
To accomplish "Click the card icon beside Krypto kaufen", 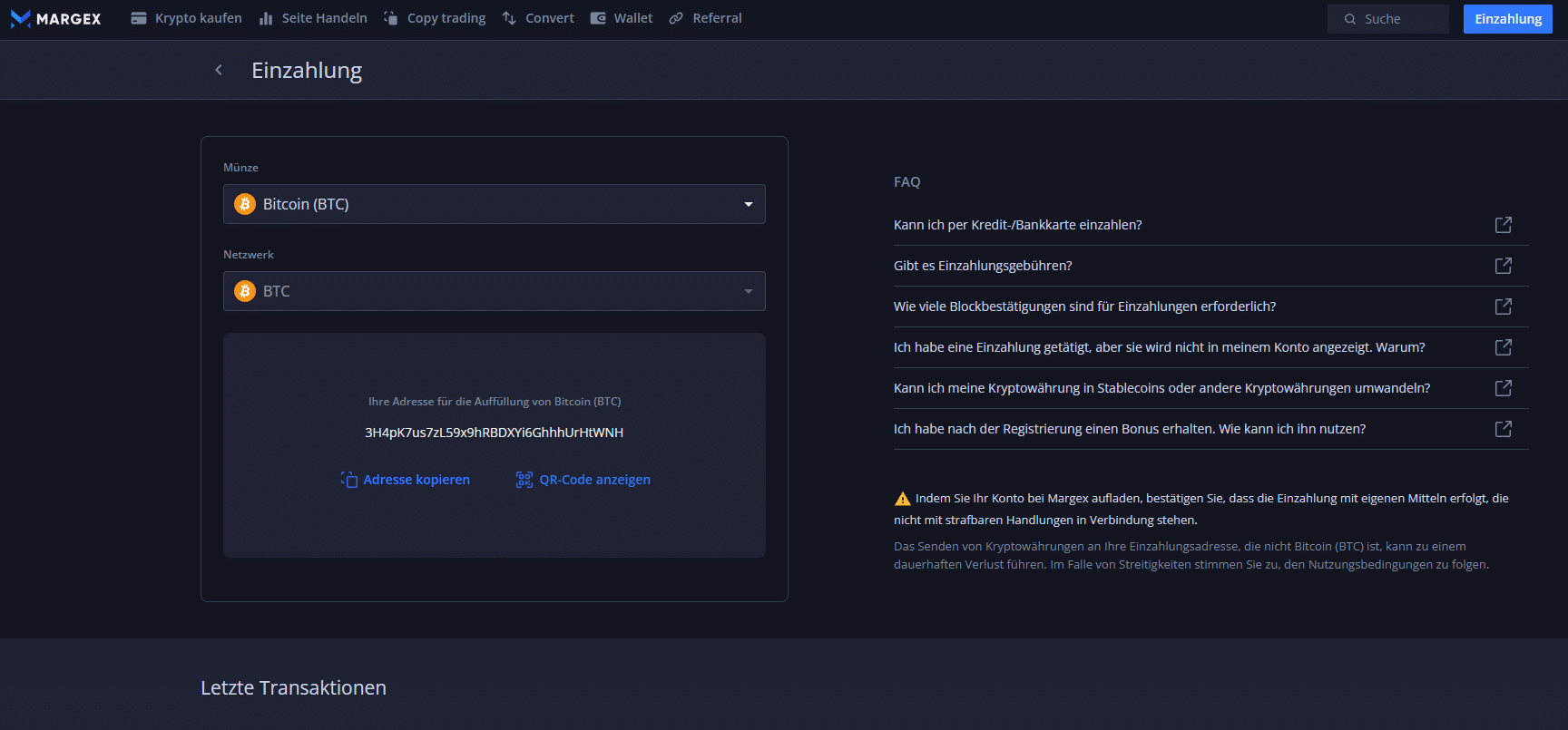I will click(139, 18).
